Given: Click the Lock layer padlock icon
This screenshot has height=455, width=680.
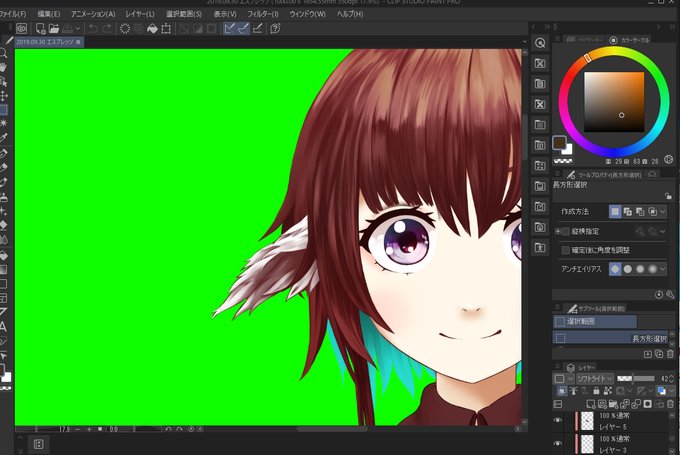Looking at the screenshot, I should point(596,391).
